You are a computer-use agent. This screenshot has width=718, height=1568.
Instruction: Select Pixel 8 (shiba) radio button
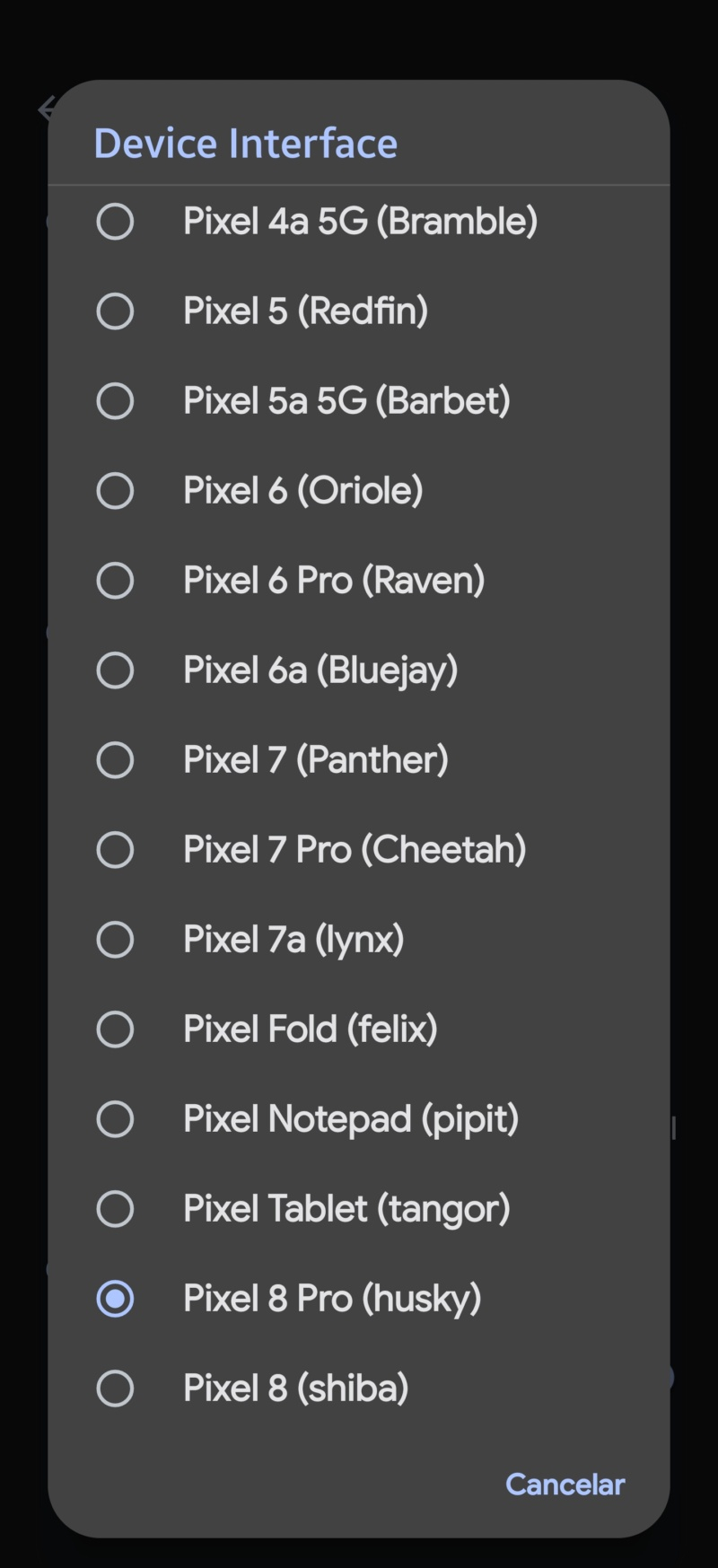point(115,1388)
